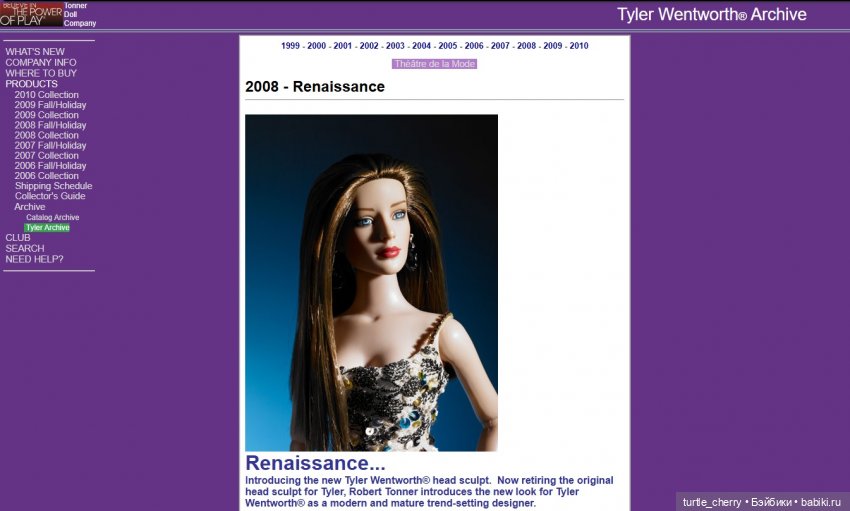Select the 2007 Collection link
850x511 pixels.
pyautogui.click(x=47, y=156)
